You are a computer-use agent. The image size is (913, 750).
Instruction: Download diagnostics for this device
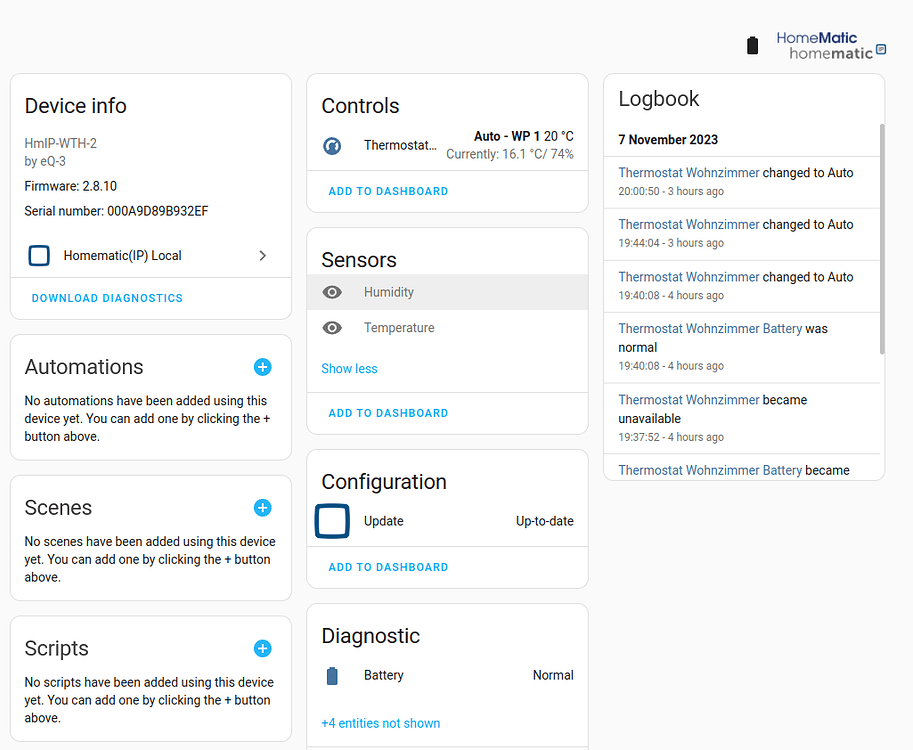coord(107,298)
